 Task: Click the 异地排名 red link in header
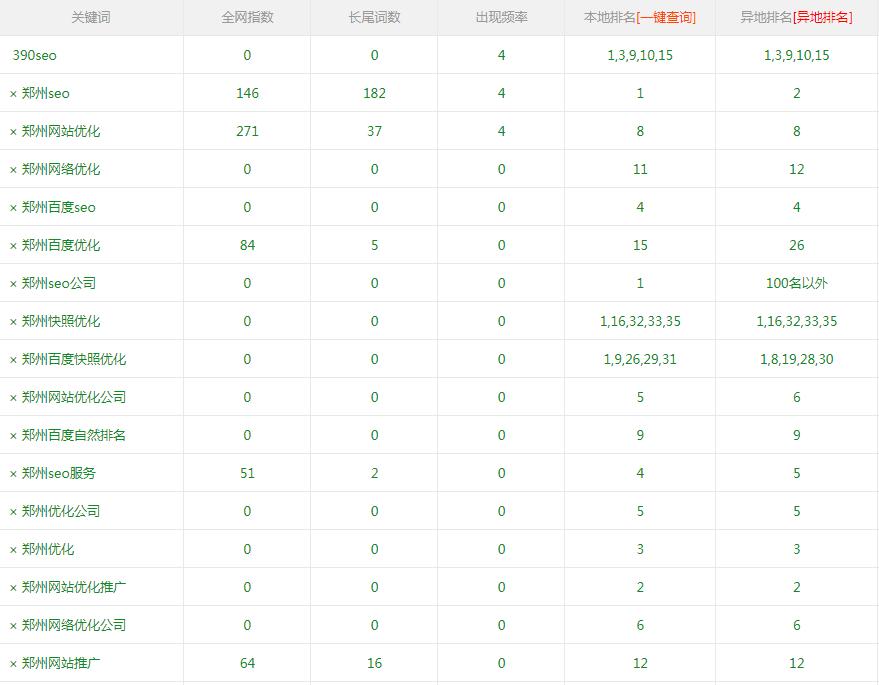tap(822, 18)
